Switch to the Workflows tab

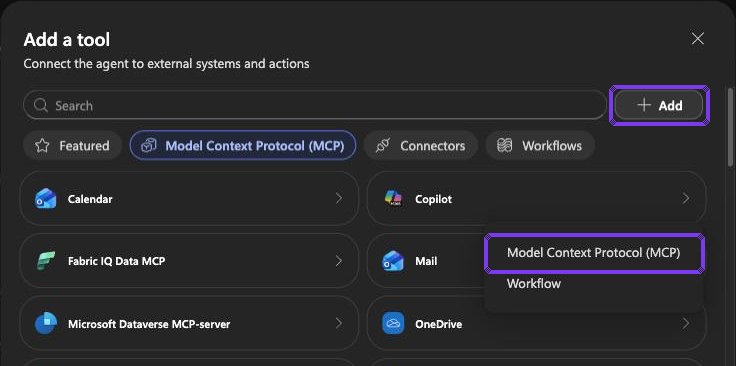pos(540,146)
